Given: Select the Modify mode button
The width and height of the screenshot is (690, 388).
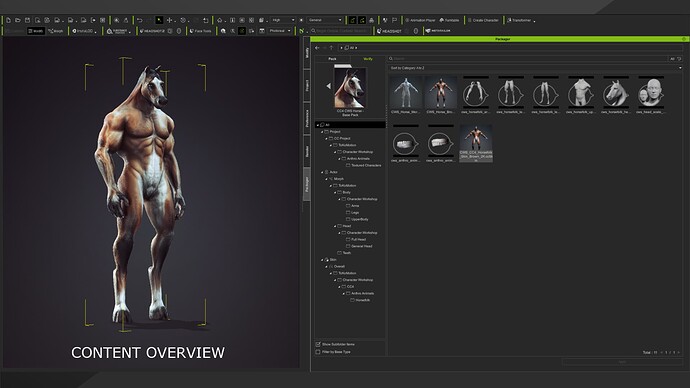Looking at the screenshot, I should pos(36,31).
